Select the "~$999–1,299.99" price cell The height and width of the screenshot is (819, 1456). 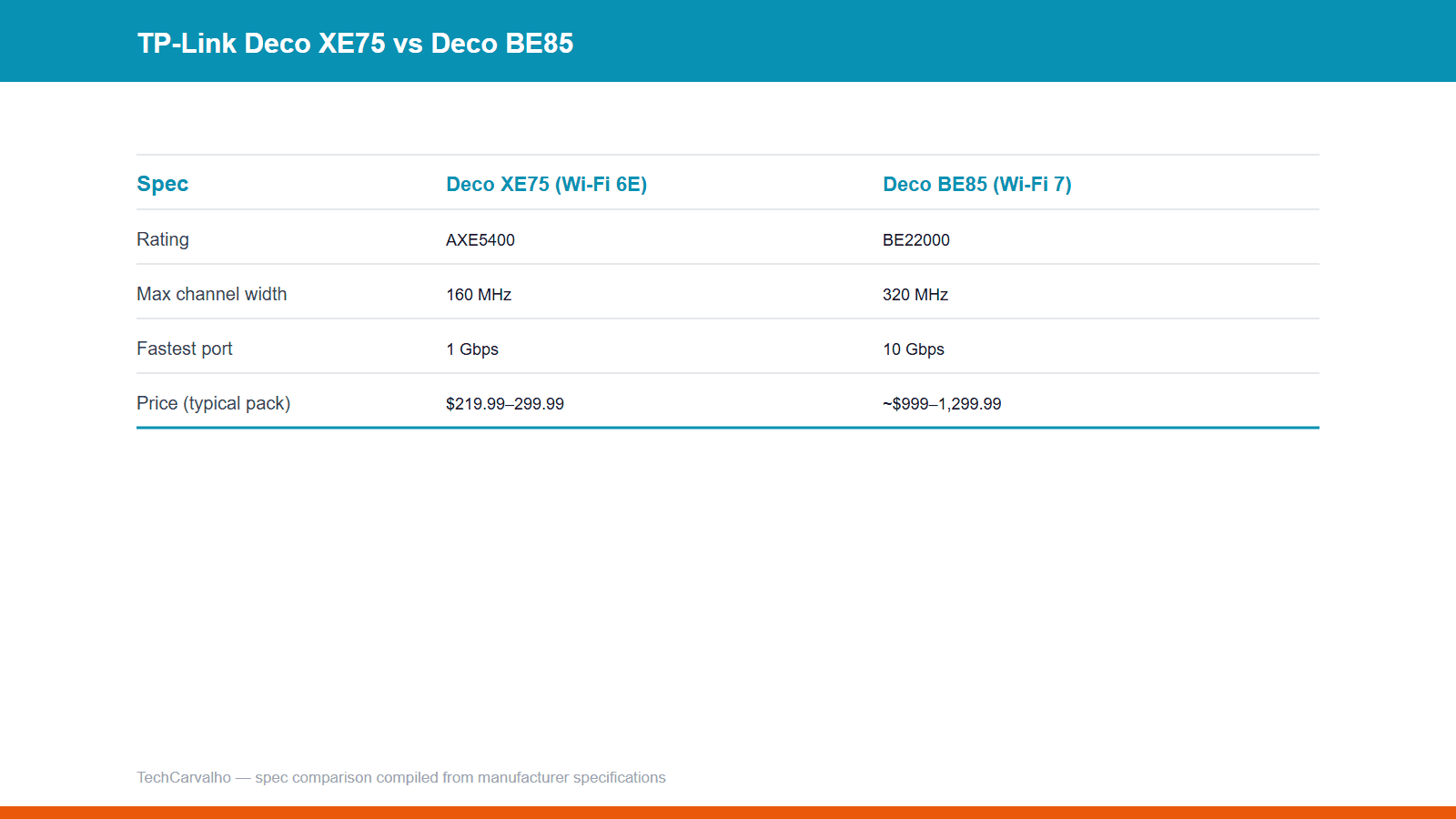[942, 404]
